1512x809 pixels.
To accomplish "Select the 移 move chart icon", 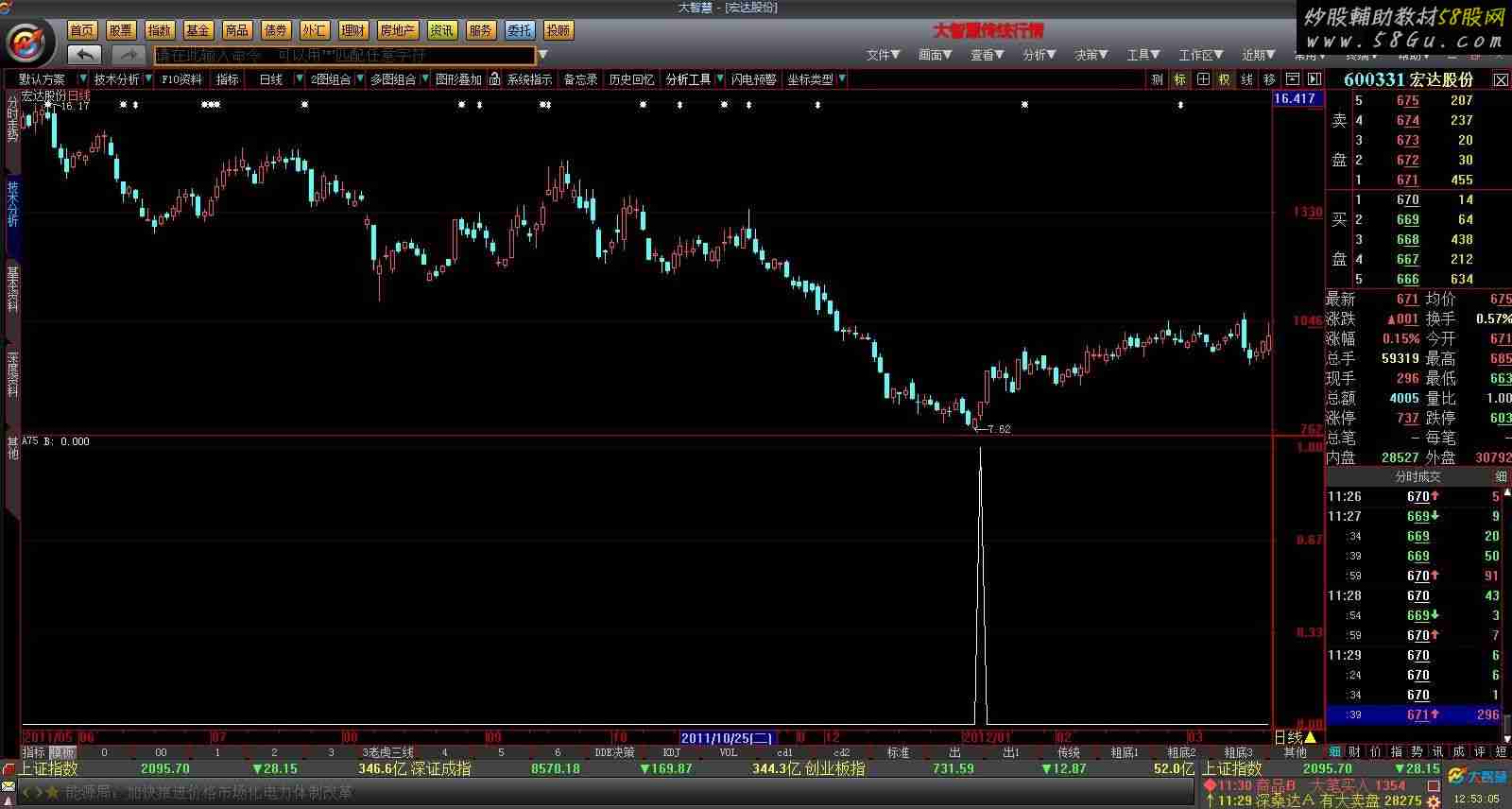I will click(x=1269, y=79).
